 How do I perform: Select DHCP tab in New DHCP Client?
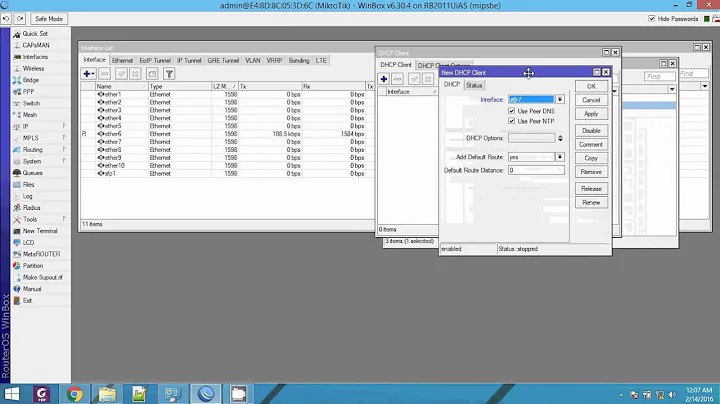pyautogui.click(x=452, y=85)
